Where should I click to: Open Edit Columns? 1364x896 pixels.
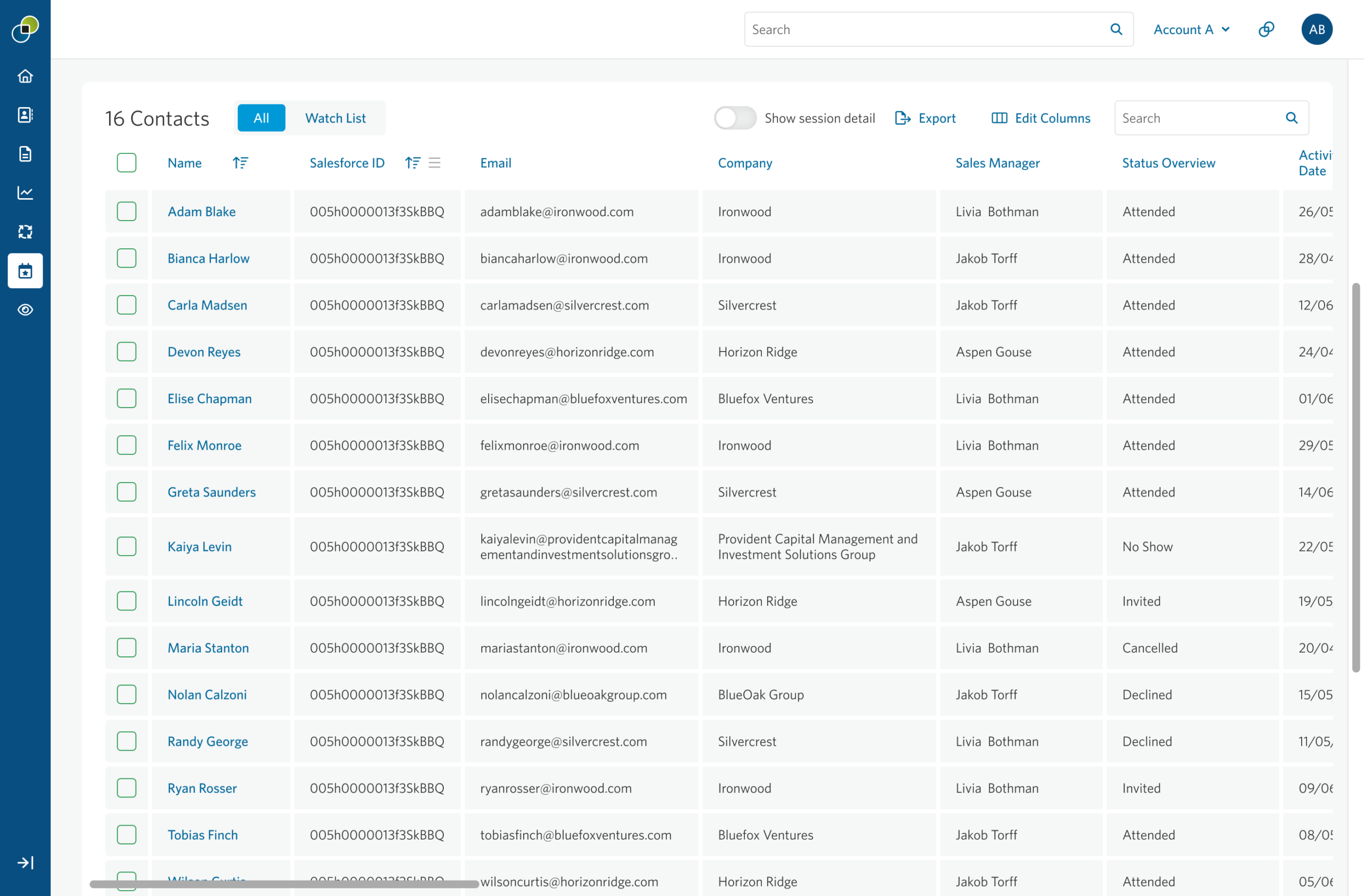[x=1040, y=118]
